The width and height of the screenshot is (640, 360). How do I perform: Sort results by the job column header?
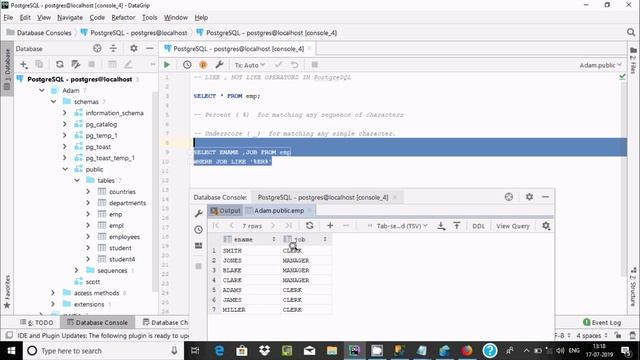pyautogui.click(x=305, y=239)
